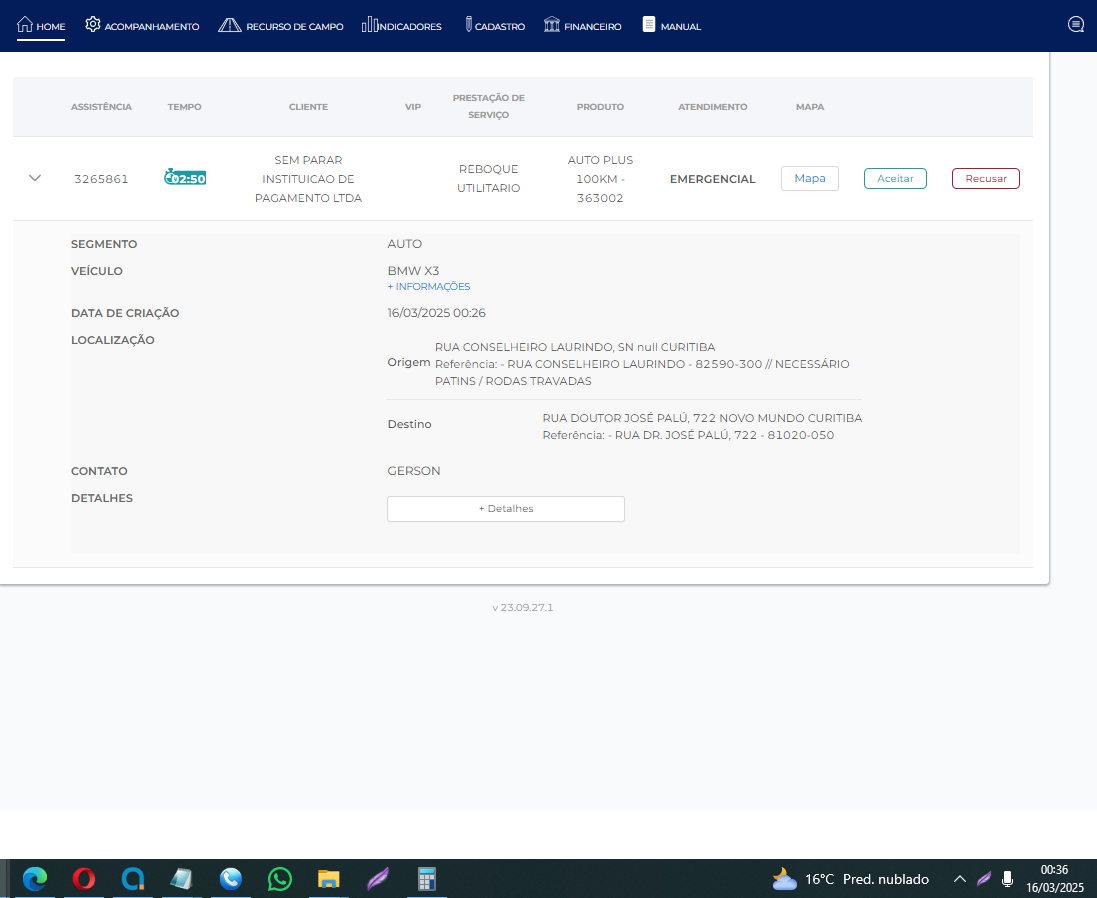Open the Mapa button for the assistance
Viewport: 1097px width, 898px height.
(x=809, y=178)
